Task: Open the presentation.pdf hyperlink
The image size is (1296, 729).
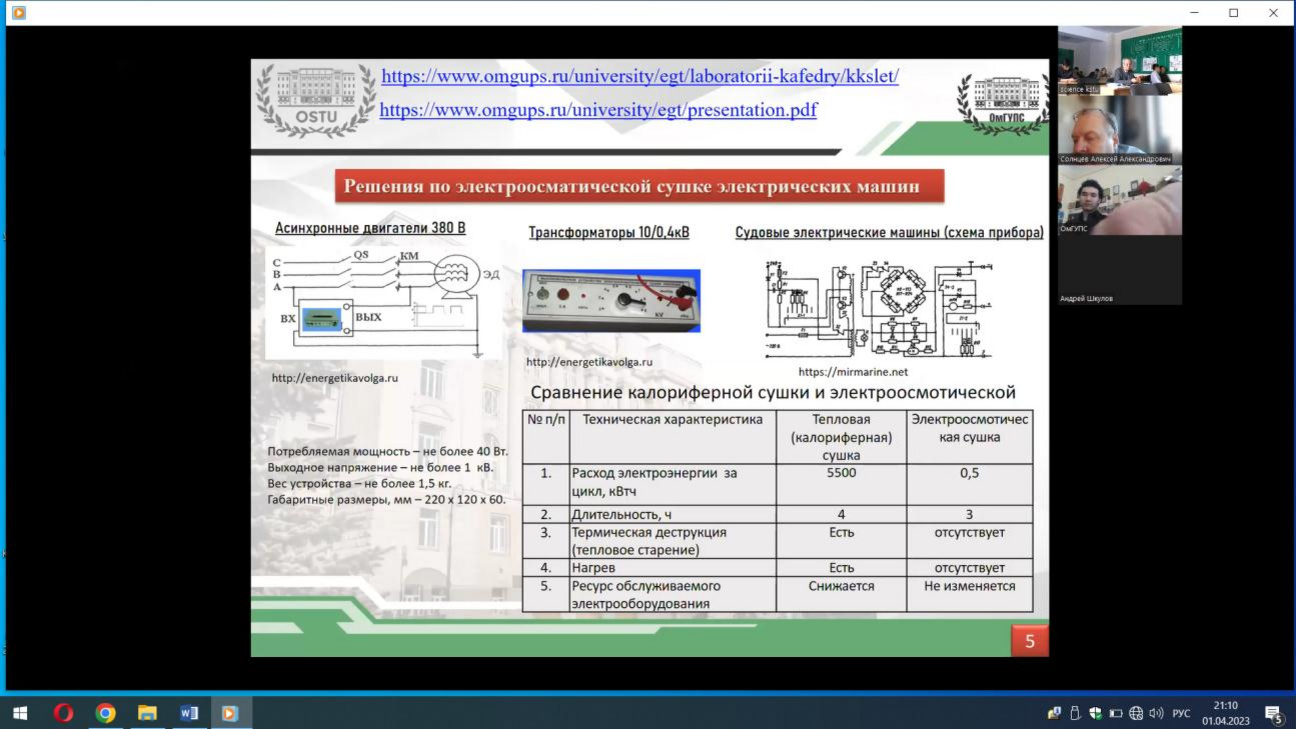Action: pyautogui.click(x=598, y=110)
